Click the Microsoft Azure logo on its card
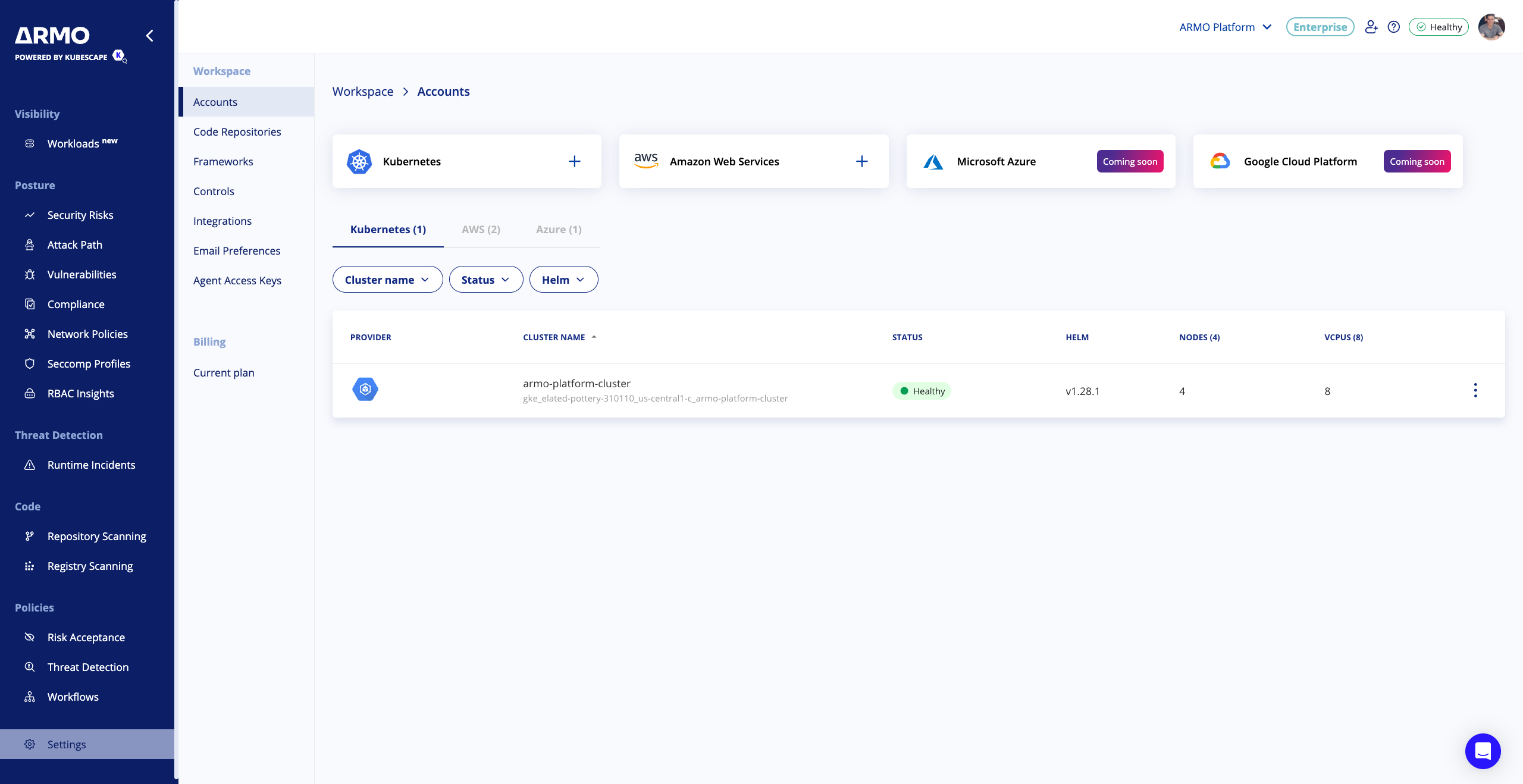Image resolution: width=1523 pixels, height=784 pixels. pyautogui.click(x=933, y=161)
